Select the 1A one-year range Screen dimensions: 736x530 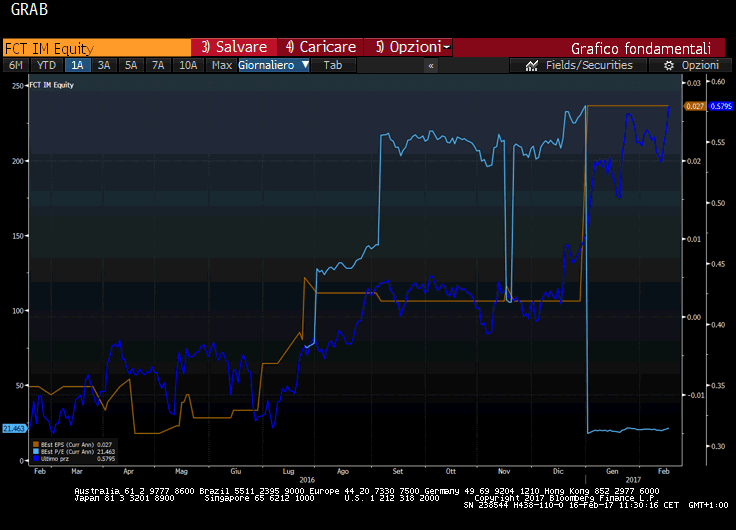pyautogui.click(x=77, y=65)
